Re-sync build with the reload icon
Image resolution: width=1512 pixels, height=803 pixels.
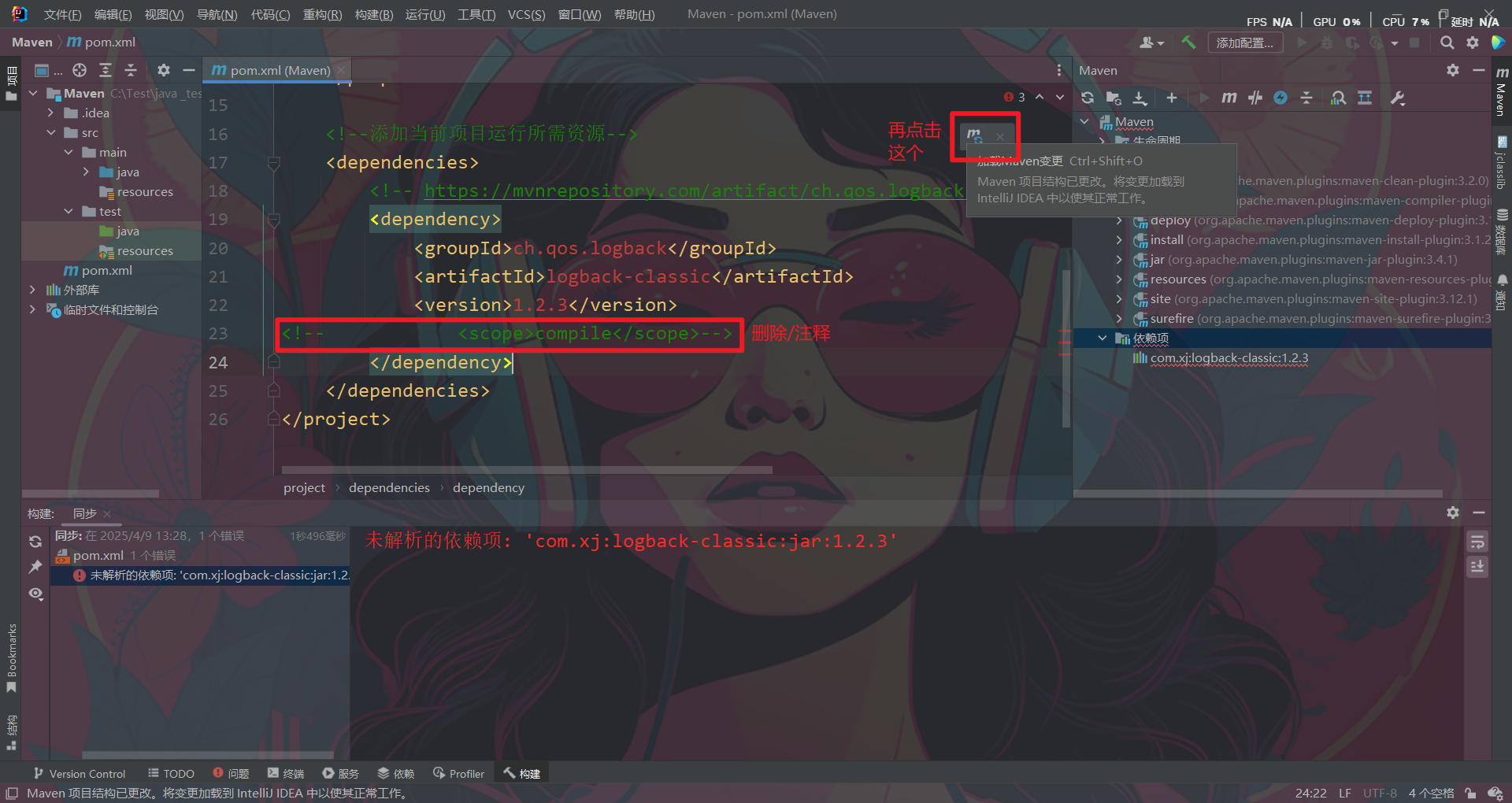click(35, 542)
